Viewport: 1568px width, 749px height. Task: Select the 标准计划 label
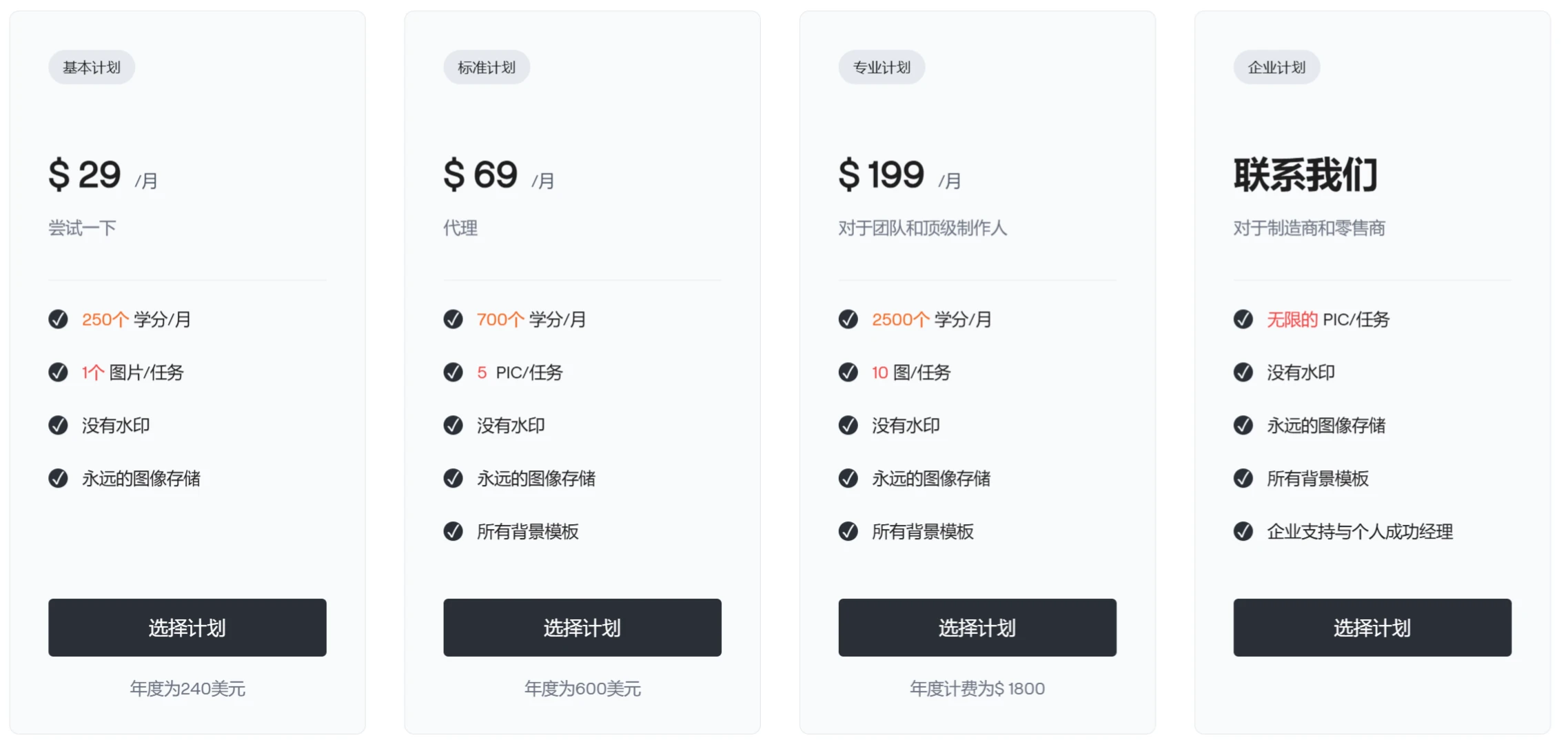(486, 67)
